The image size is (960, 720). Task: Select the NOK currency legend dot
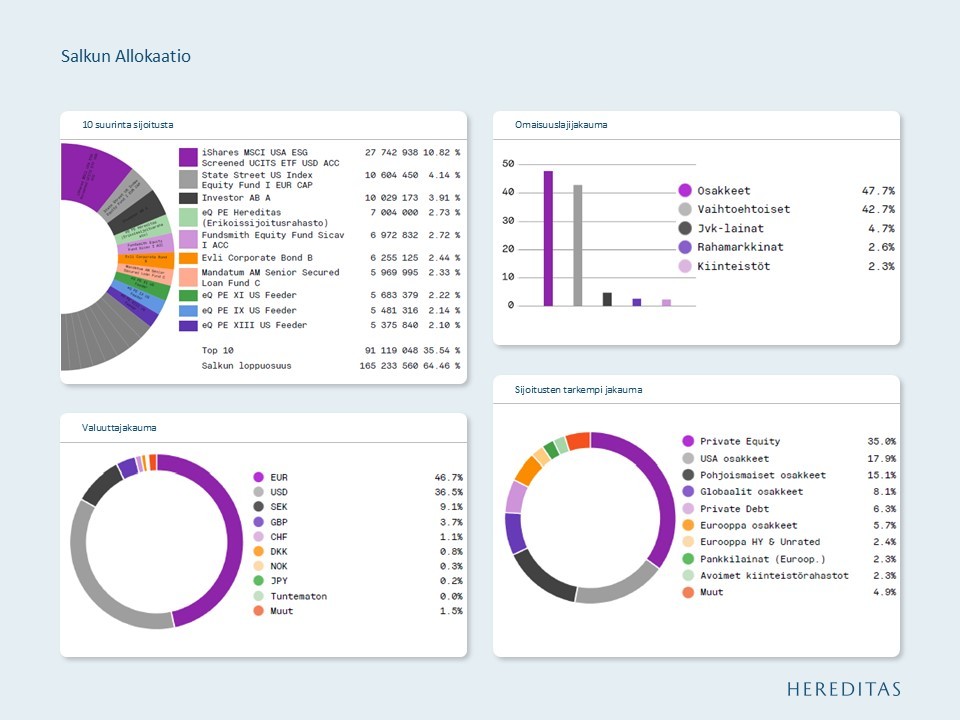[x=258, y=566]
